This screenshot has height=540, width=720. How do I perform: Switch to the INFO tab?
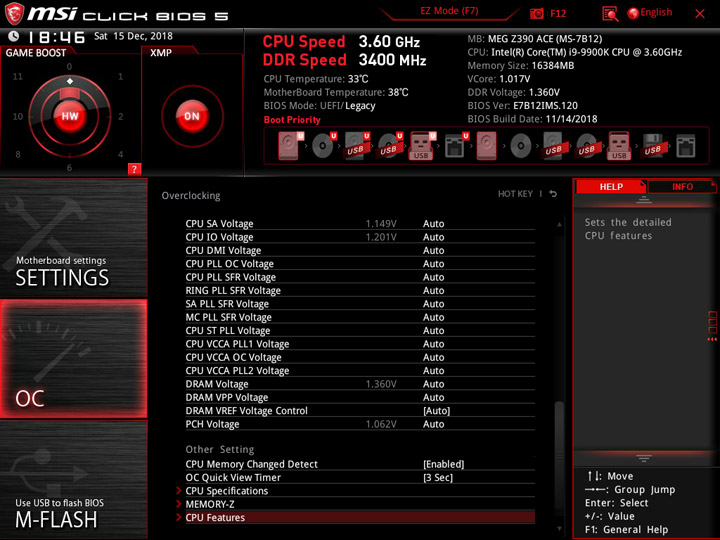(x=682, y=187)
